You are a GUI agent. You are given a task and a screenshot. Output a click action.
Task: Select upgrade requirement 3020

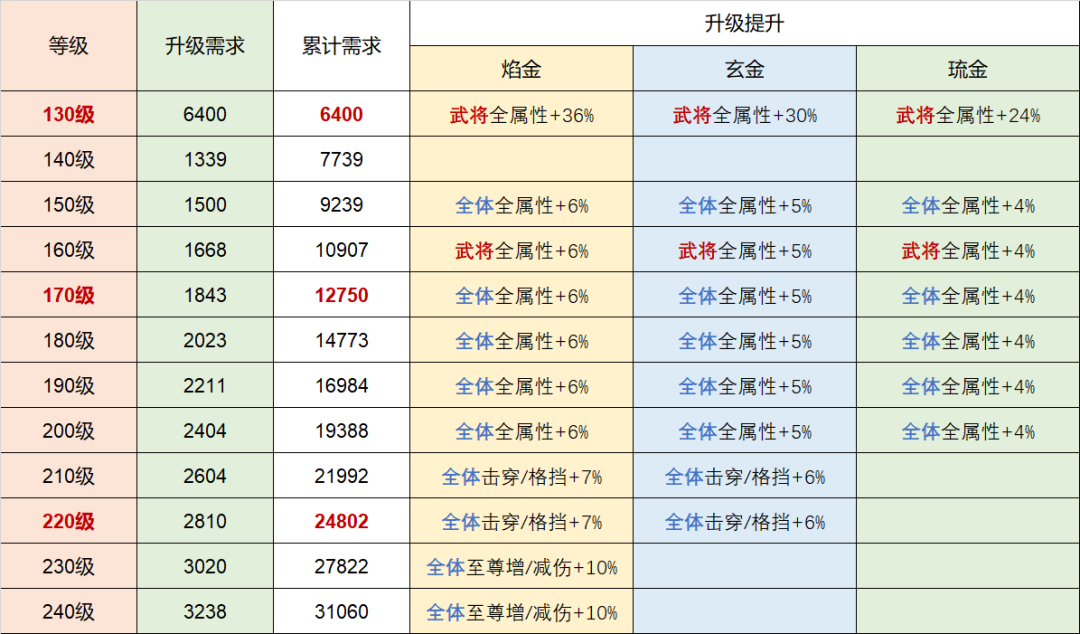pyautogui.click(x=205, y=566)
